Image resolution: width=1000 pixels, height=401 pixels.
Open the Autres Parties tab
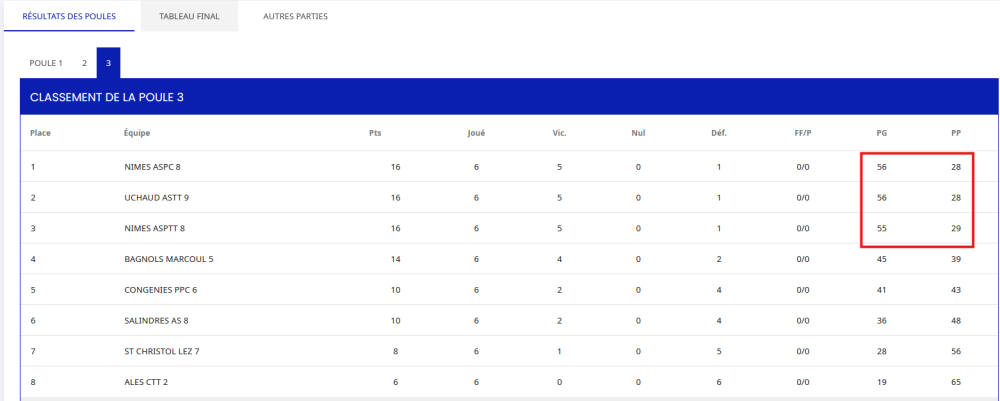click(295, 16)
